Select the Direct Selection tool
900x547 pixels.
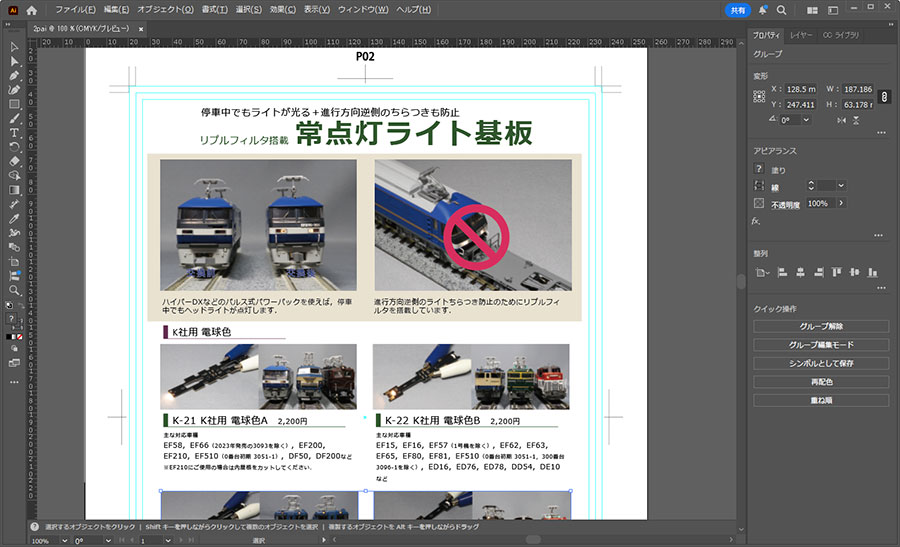click(x=14, y=61)
